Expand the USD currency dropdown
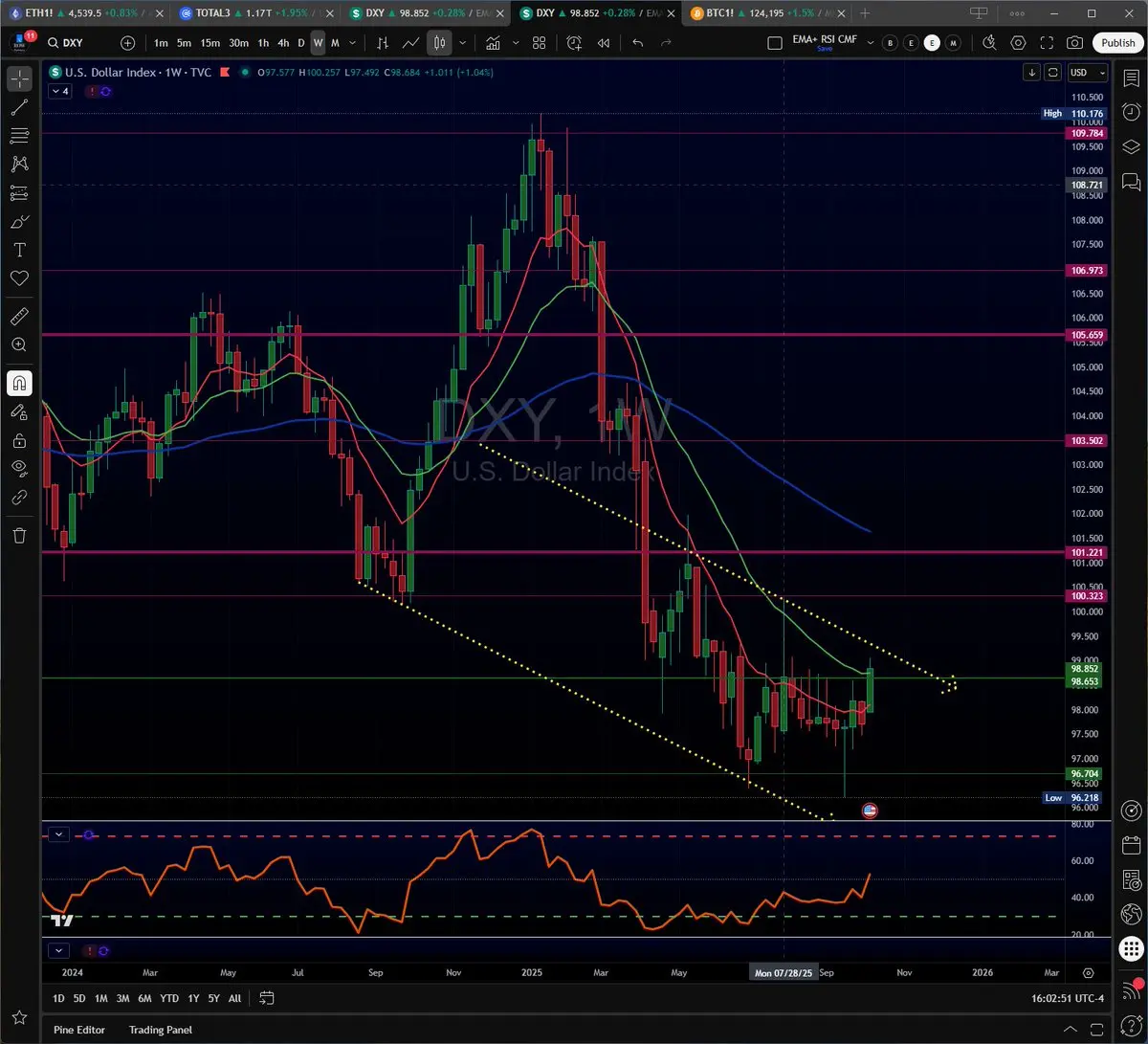This screenshot has width=1148, height=1044. [x=1088, y=73]
